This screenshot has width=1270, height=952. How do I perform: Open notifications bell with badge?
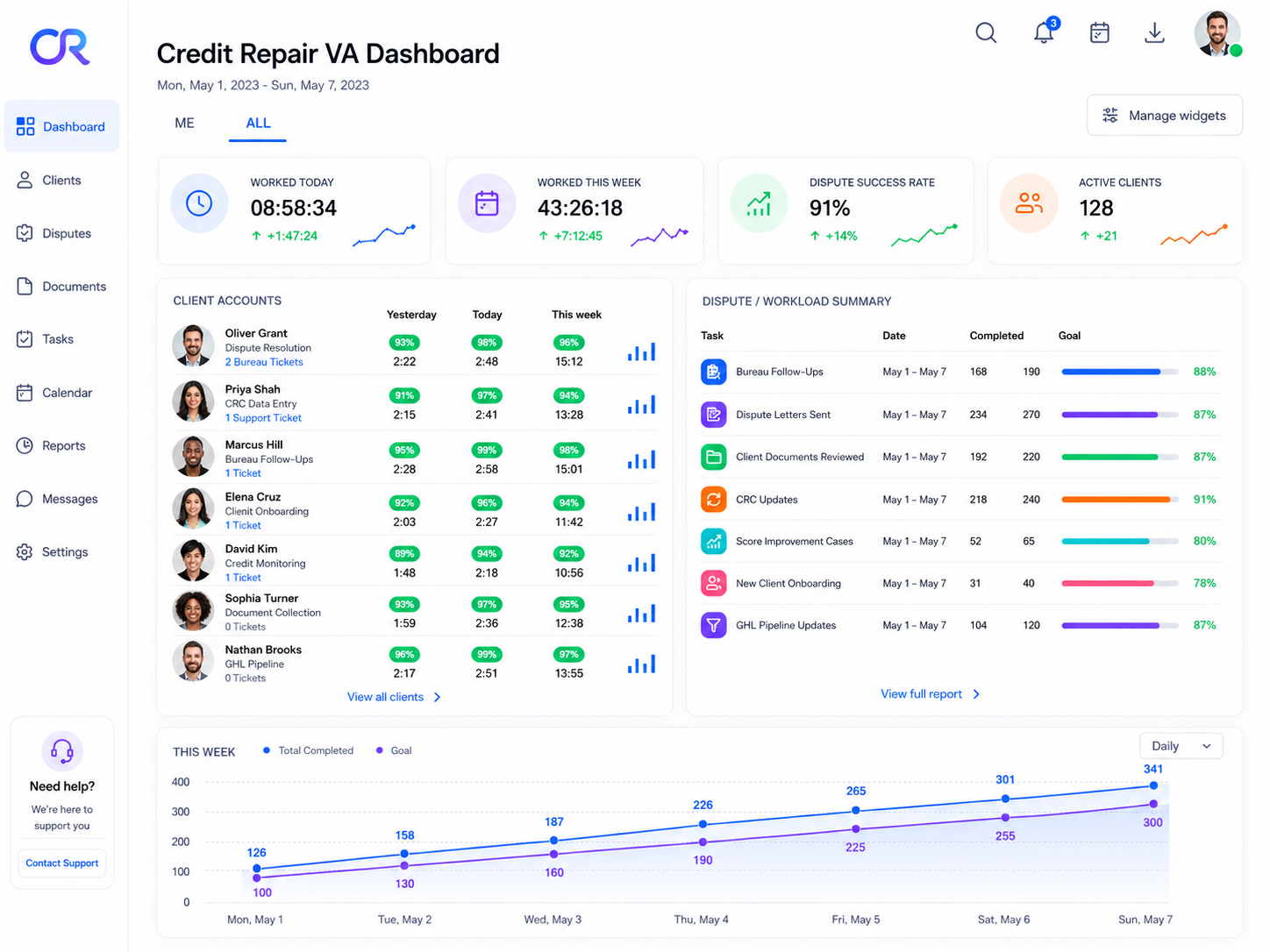pyautogui.click(x=1045, y=32)
